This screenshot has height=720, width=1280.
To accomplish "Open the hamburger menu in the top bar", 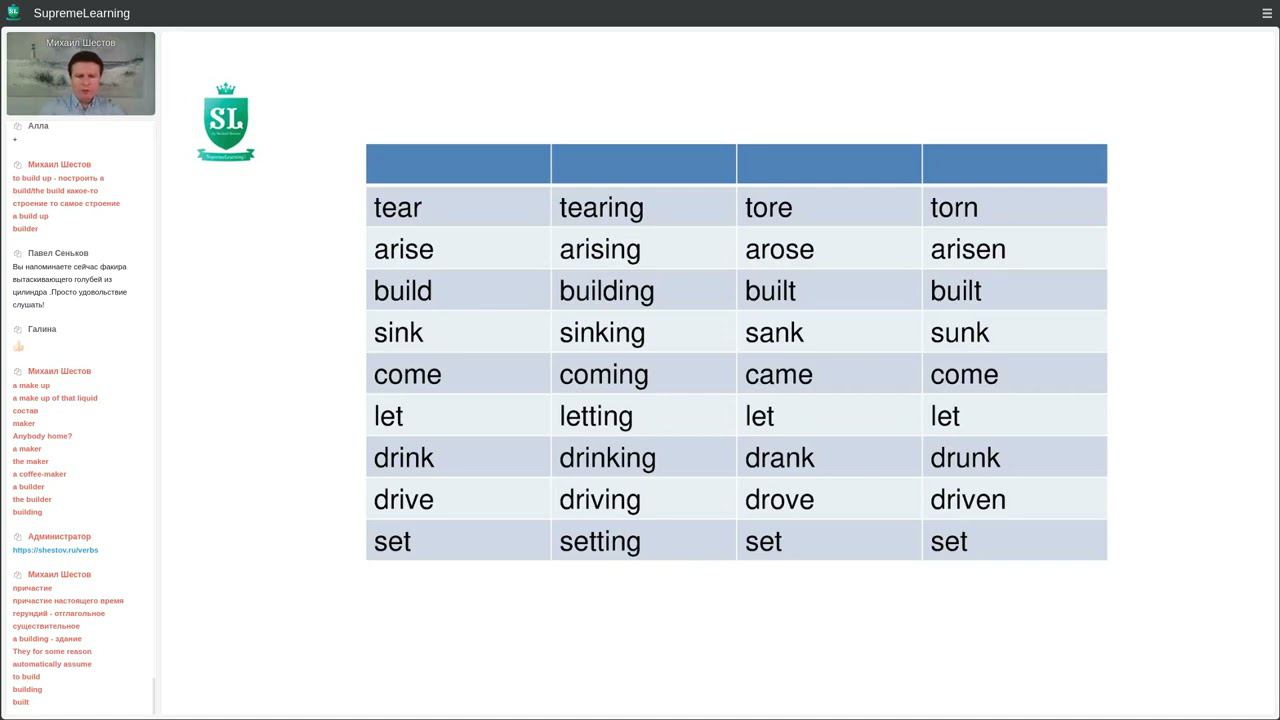I will [1267, 14].
